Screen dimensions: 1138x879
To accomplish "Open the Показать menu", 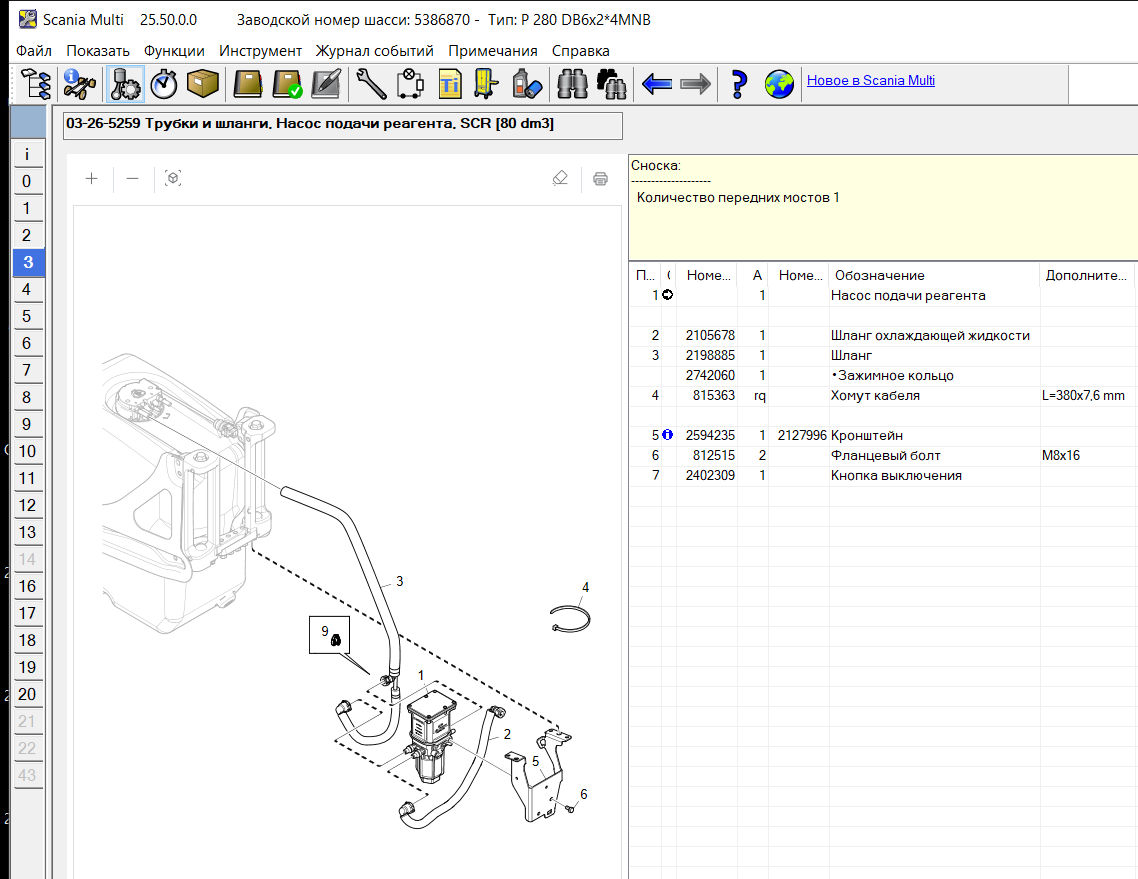I will pyautogui.click(x=98, y=51).
